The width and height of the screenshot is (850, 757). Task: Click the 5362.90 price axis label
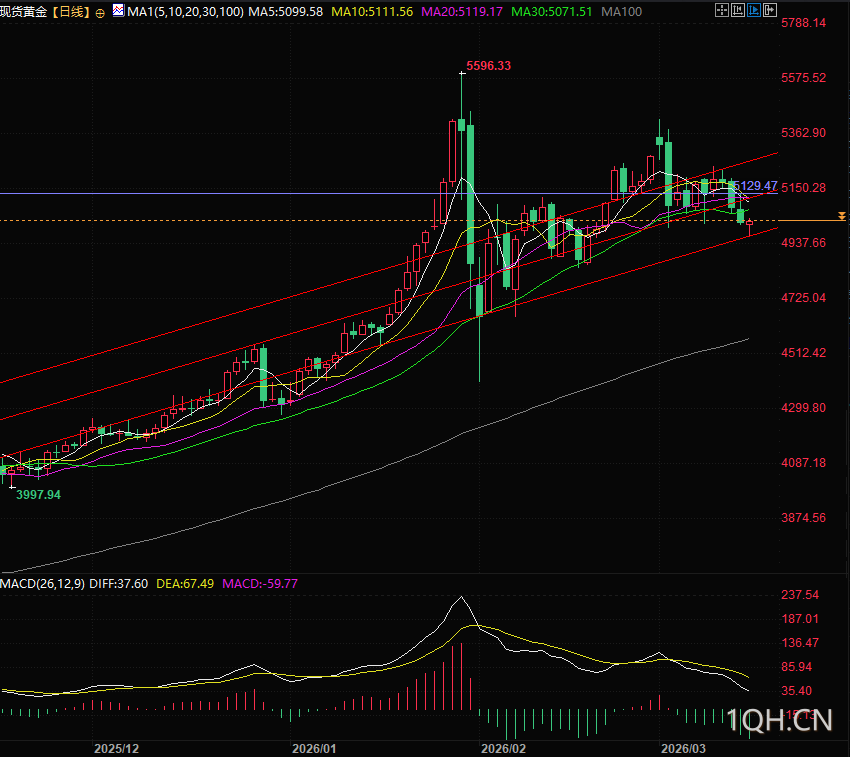[804, 133]
